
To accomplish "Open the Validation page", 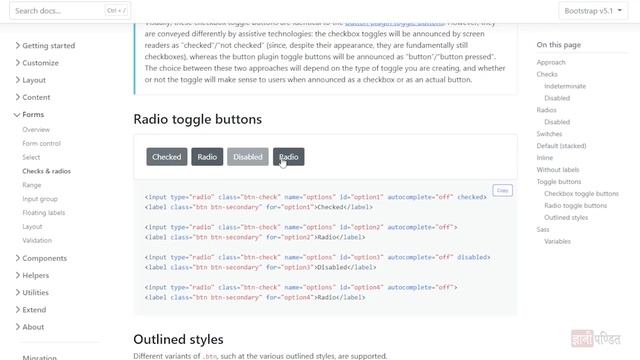I will click(37, 241).
